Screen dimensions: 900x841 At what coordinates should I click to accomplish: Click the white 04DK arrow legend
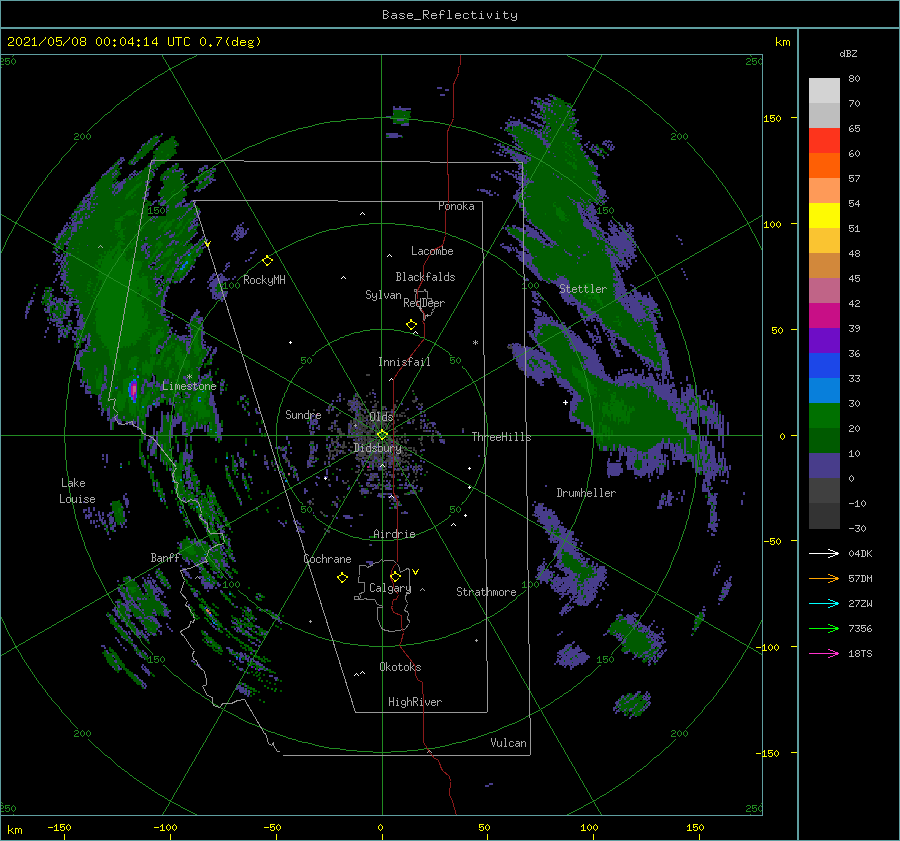pos(824,553)
